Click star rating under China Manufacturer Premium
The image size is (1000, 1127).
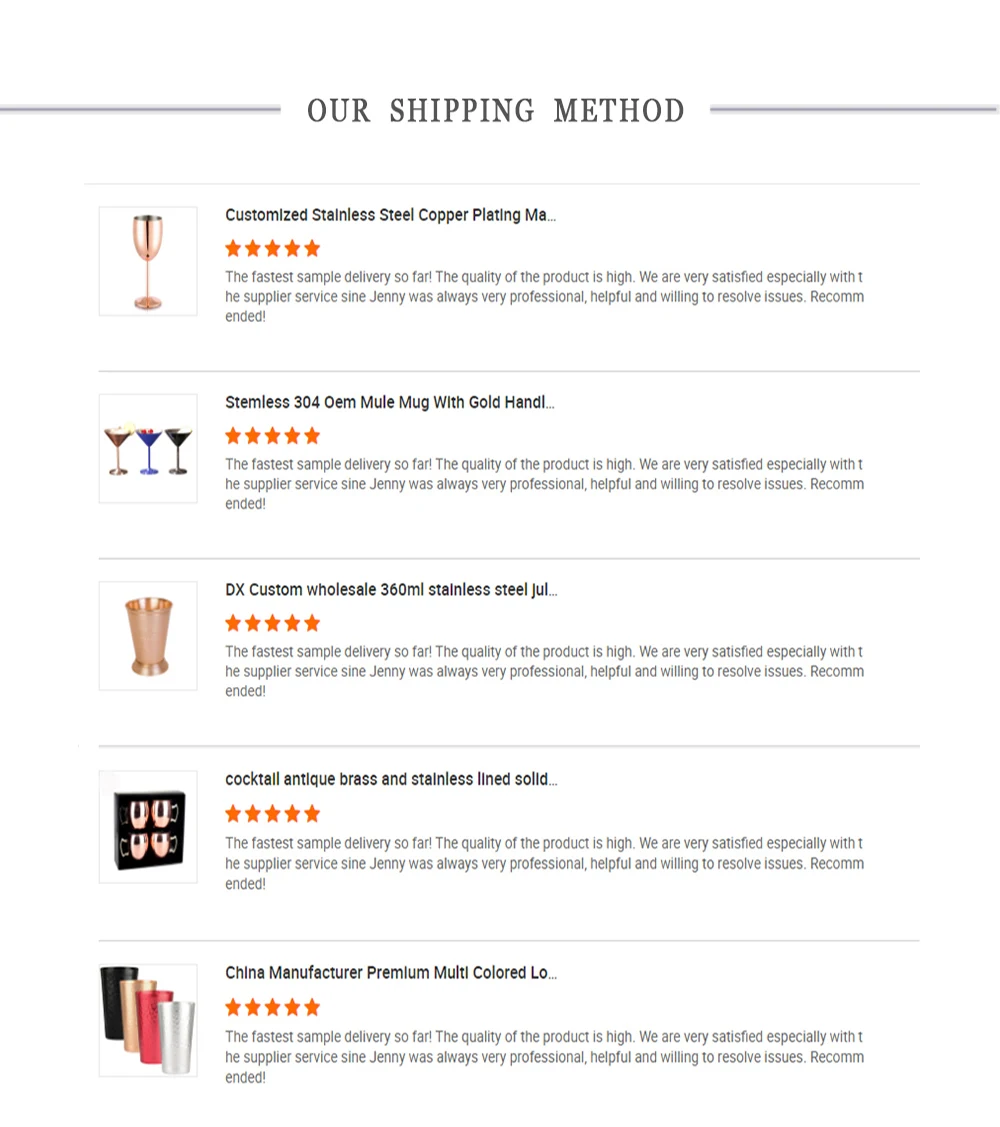272,1007
